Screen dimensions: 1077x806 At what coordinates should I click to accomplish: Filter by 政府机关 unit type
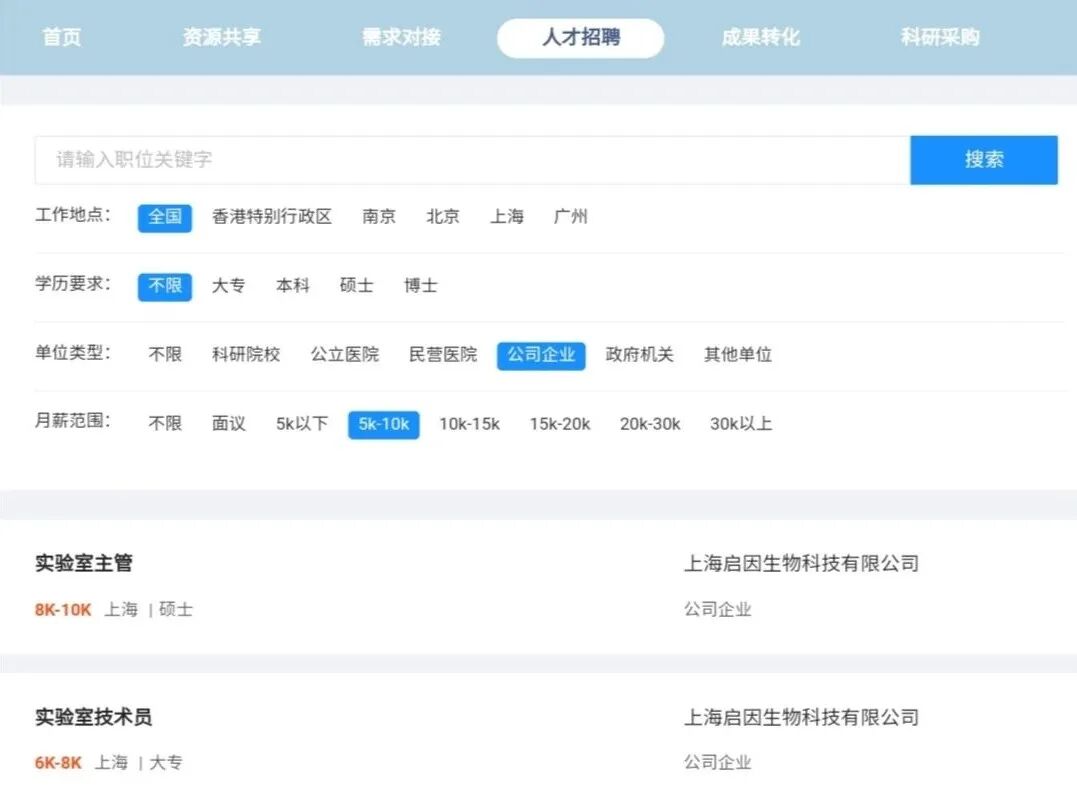click(x=640, y=354)
